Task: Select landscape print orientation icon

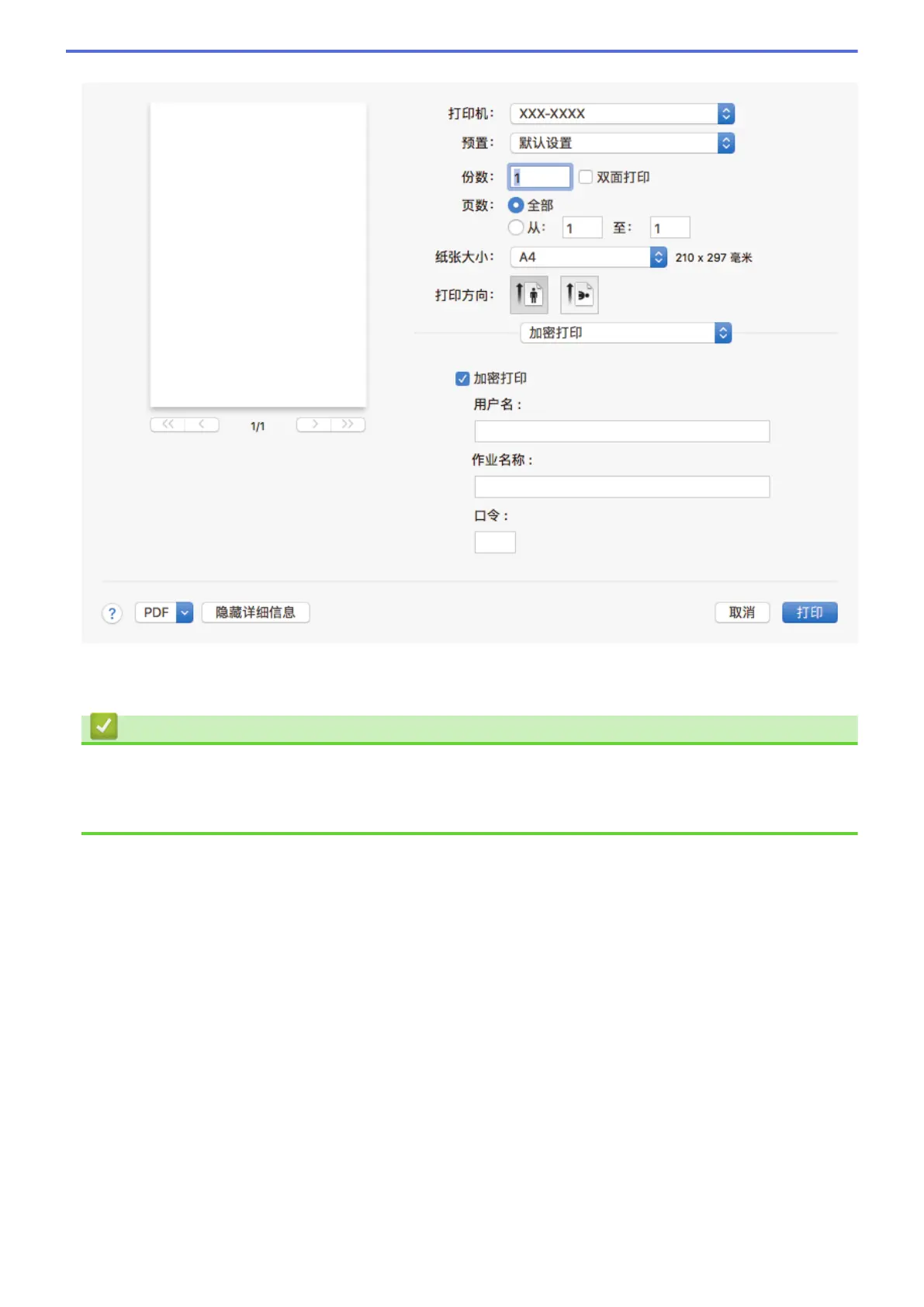Action: pyautogui.click(x=579, y=295)
